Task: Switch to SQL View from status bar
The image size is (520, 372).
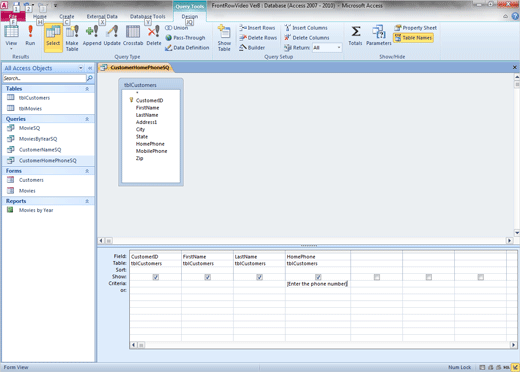Action: pos(507,367)
